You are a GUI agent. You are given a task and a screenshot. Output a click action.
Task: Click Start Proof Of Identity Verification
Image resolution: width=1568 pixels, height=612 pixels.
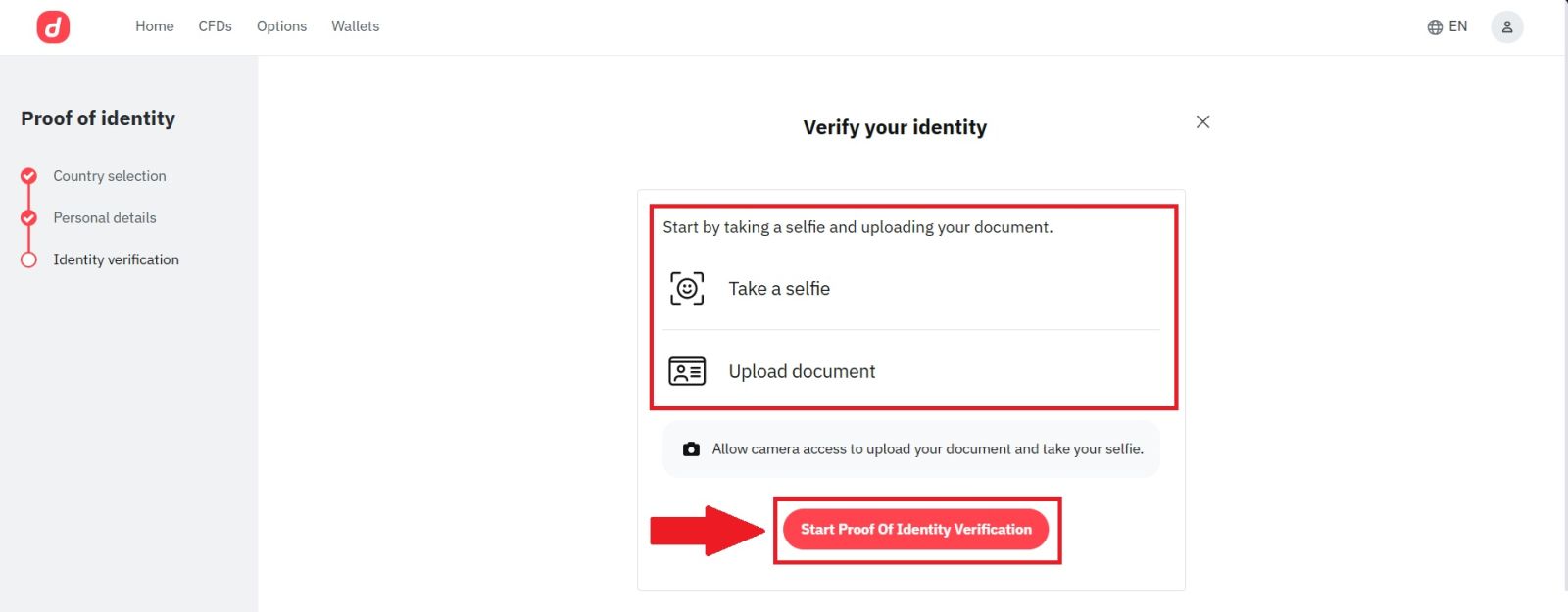[x=915, y=529]
